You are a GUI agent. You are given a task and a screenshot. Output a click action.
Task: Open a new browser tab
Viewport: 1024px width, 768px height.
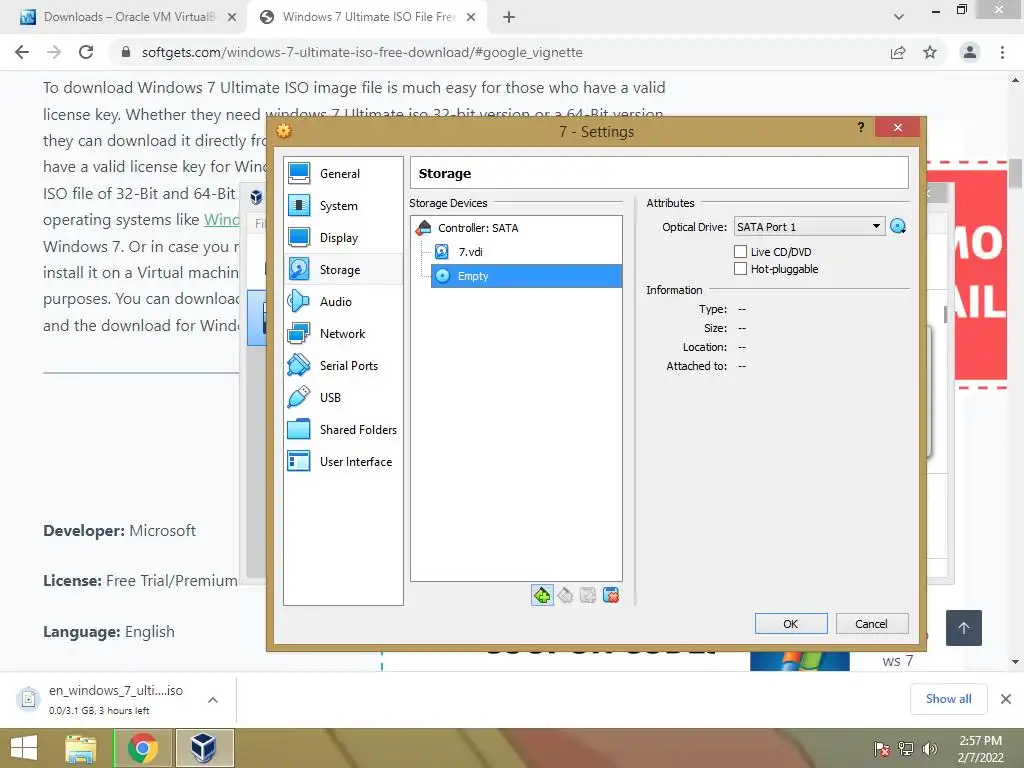pyautogui.click(x=509, y=18)
